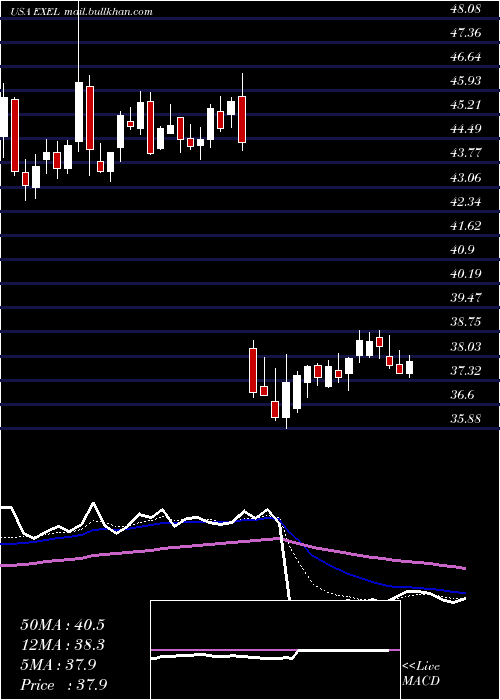500x700 pixels.
Task: Click the 48.08 price axis label
Action: (466, 8)
